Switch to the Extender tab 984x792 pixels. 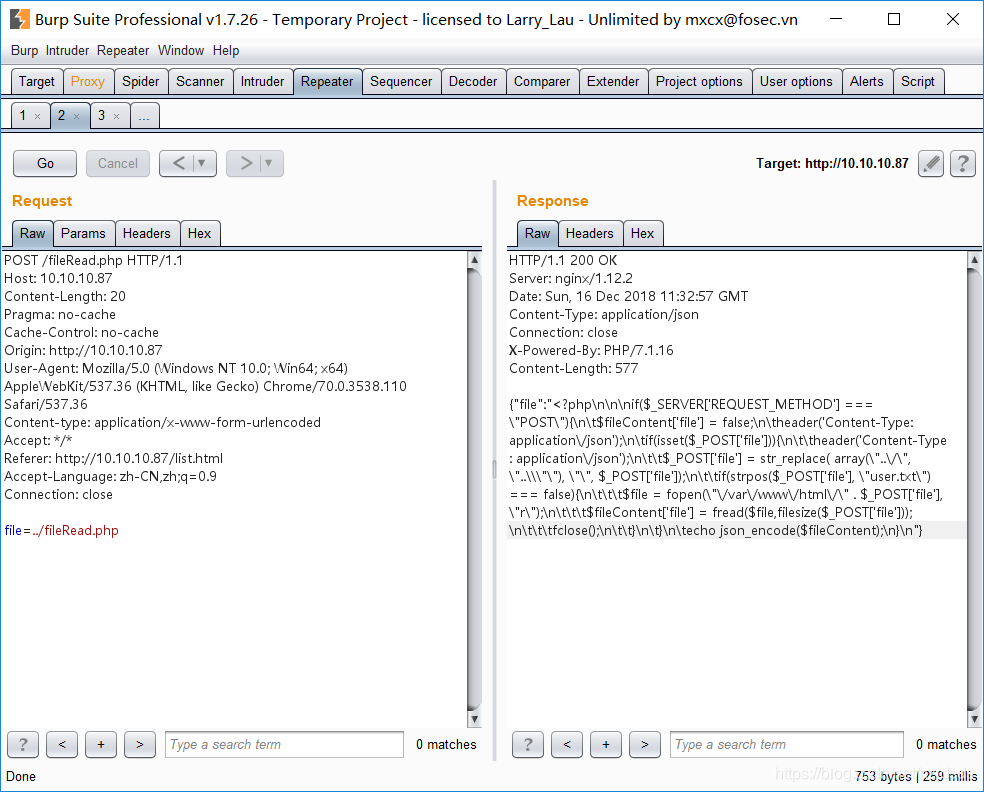pos(613,82)
